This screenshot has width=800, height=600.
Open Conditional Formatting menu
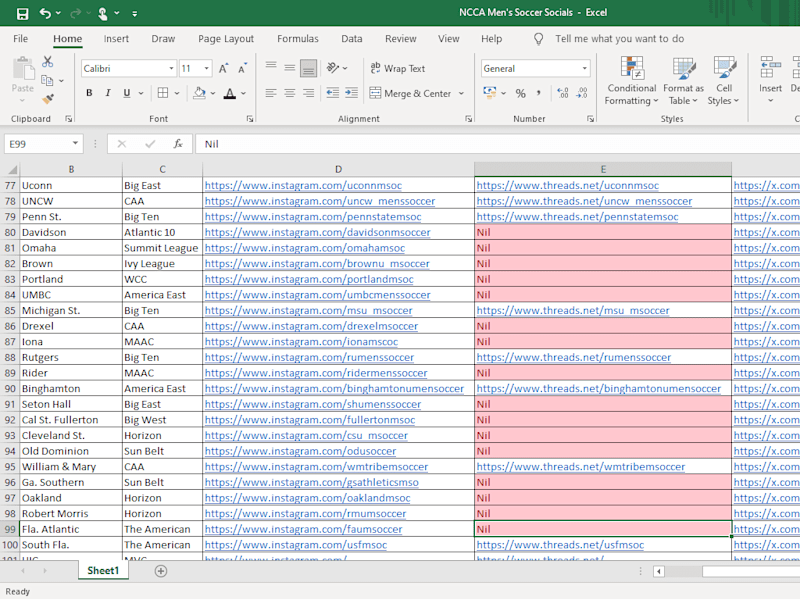pyautogui.click(x=632, y=80)
